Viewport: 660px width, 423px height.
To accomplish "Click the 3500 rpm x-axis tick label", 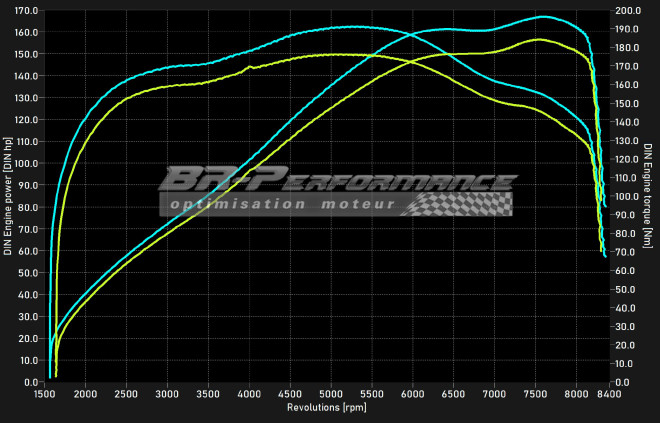I will tap(208, 395).
